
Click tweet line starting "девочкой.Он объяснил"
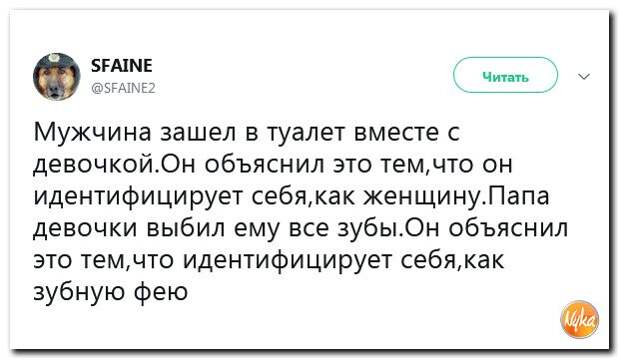point(273,165)
